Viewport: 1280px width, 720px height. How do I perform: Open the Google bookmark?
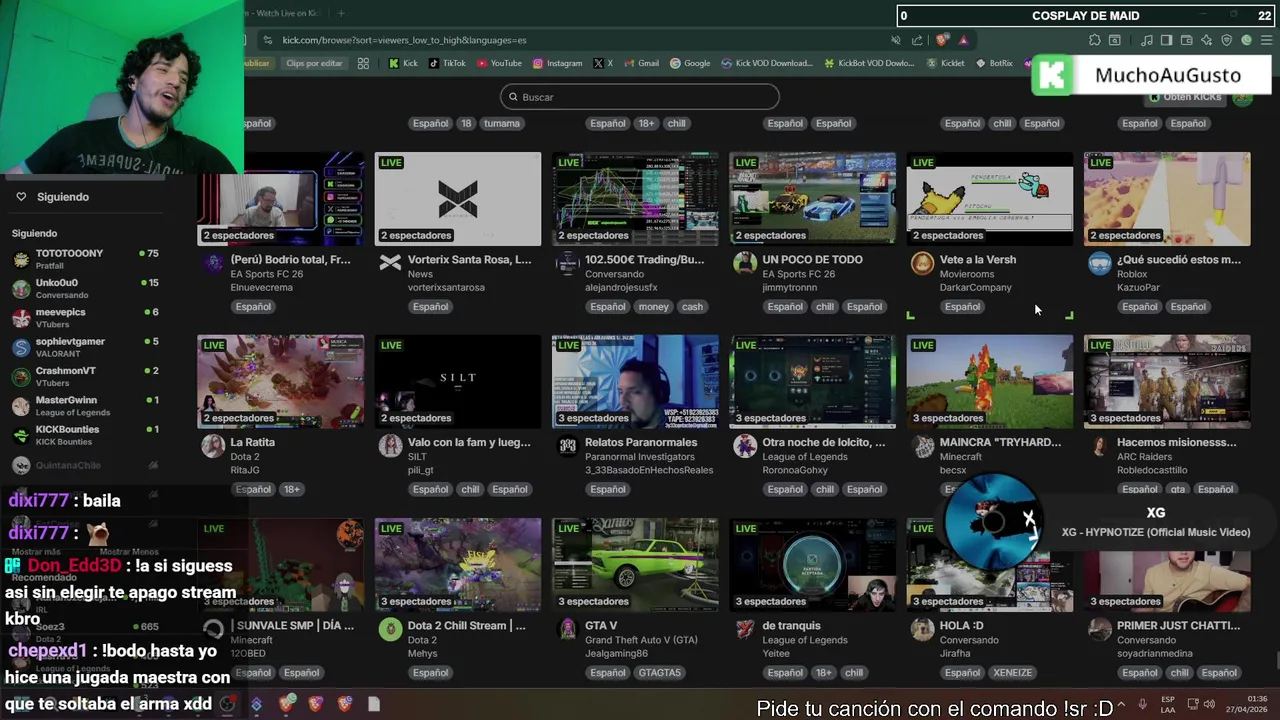tap(690, 63)
